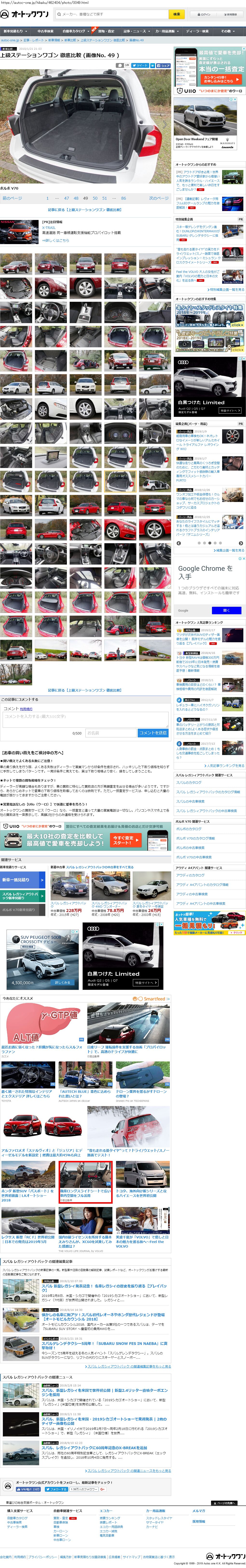Focus the お名前 name input field
This screenshot has width=246, height=1568.
tap(110, 733)
